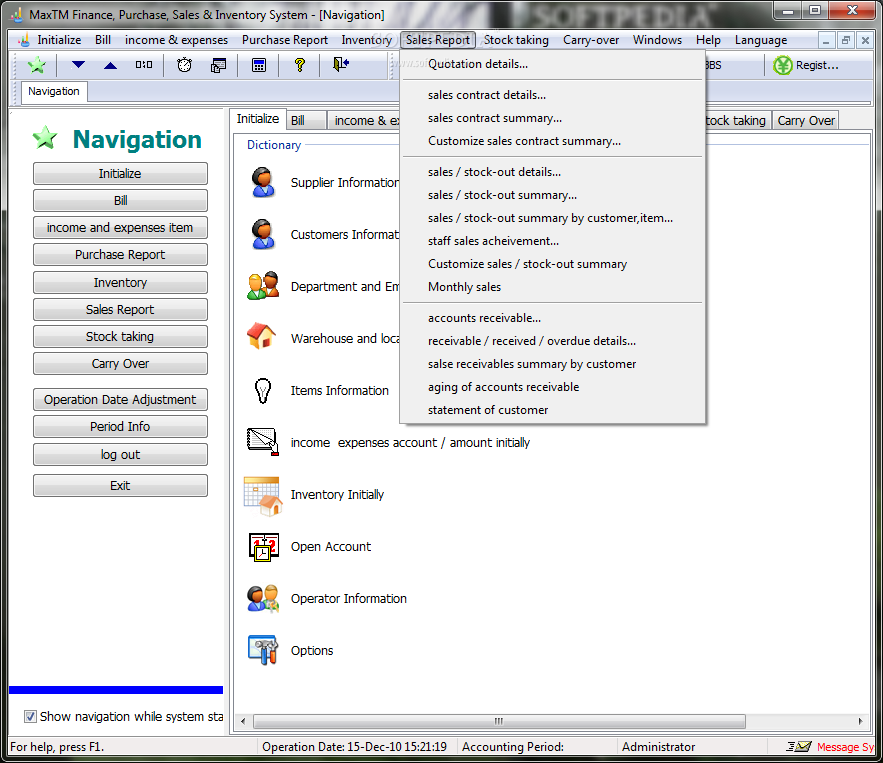Click the Options text link

tap(312, 650)
